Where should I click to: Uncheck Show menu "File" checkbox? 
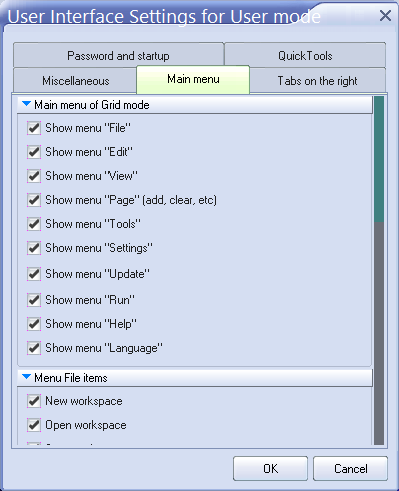[34, 128]
